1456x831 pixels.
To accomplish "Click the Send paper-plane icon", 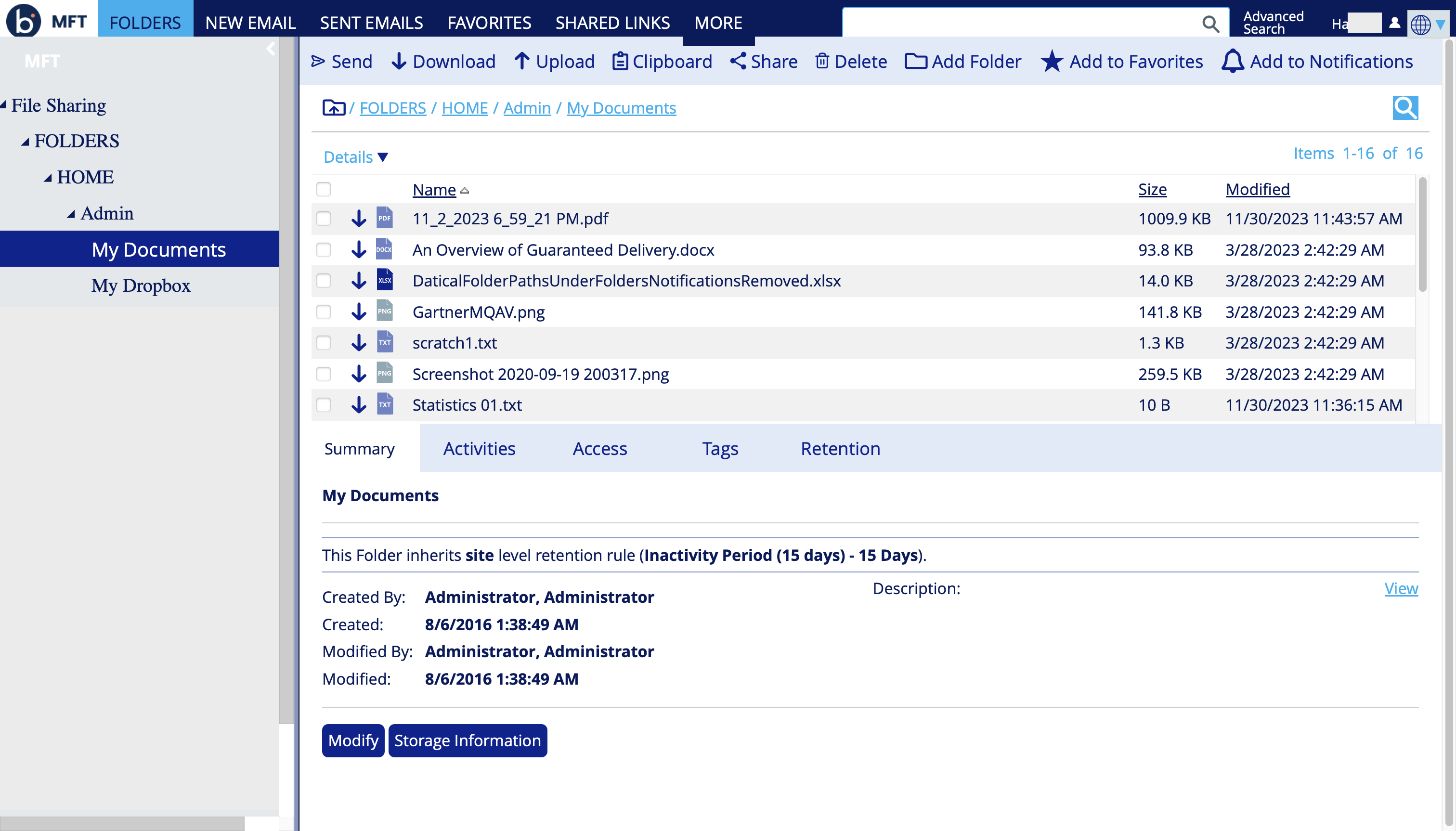I will click(317, 61).
